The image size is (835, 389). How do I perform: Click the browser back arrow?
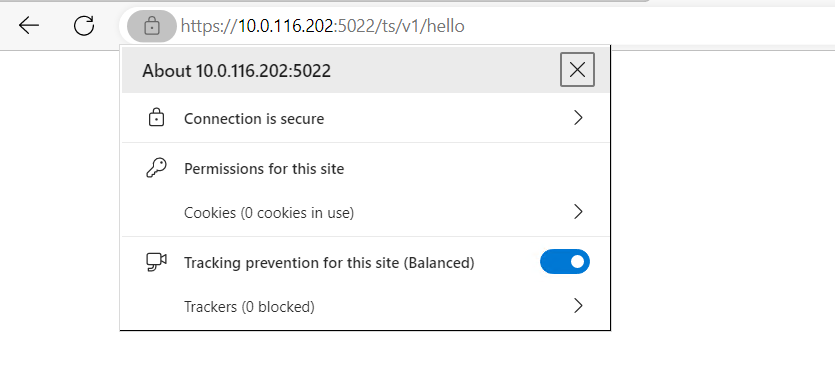tap(29, 25)
